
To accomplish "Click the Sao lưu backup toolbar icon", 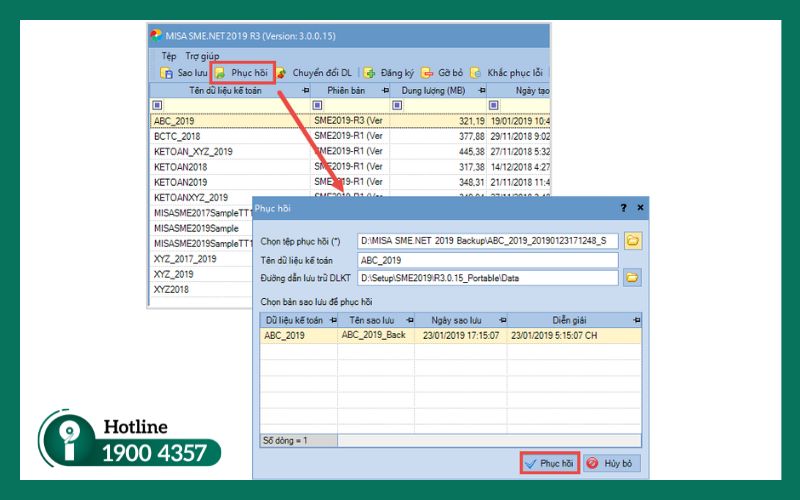I will click(x=166, y=73).
